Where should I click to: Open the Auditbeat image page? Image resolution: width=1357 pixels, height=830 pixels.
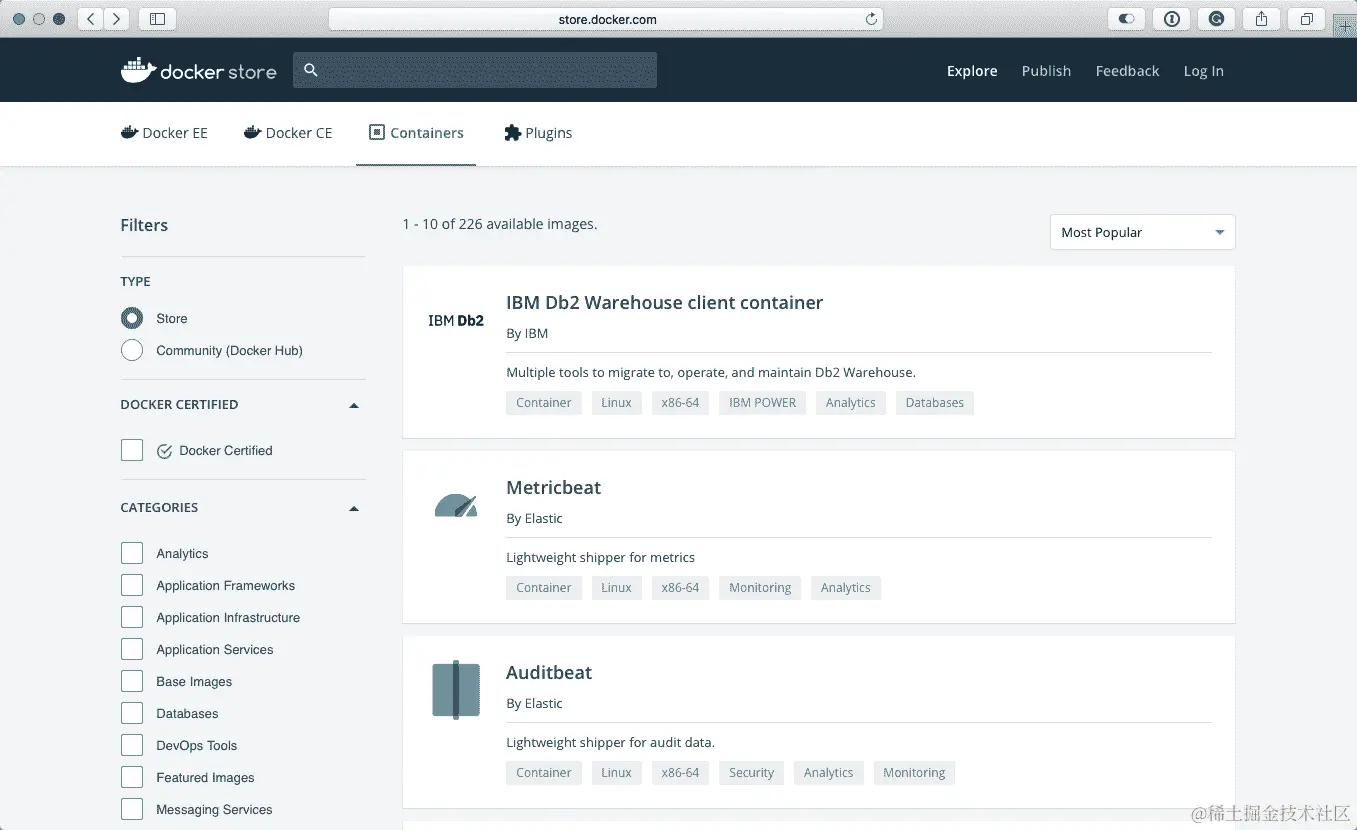pyautogui.click(x=549, y=672)
